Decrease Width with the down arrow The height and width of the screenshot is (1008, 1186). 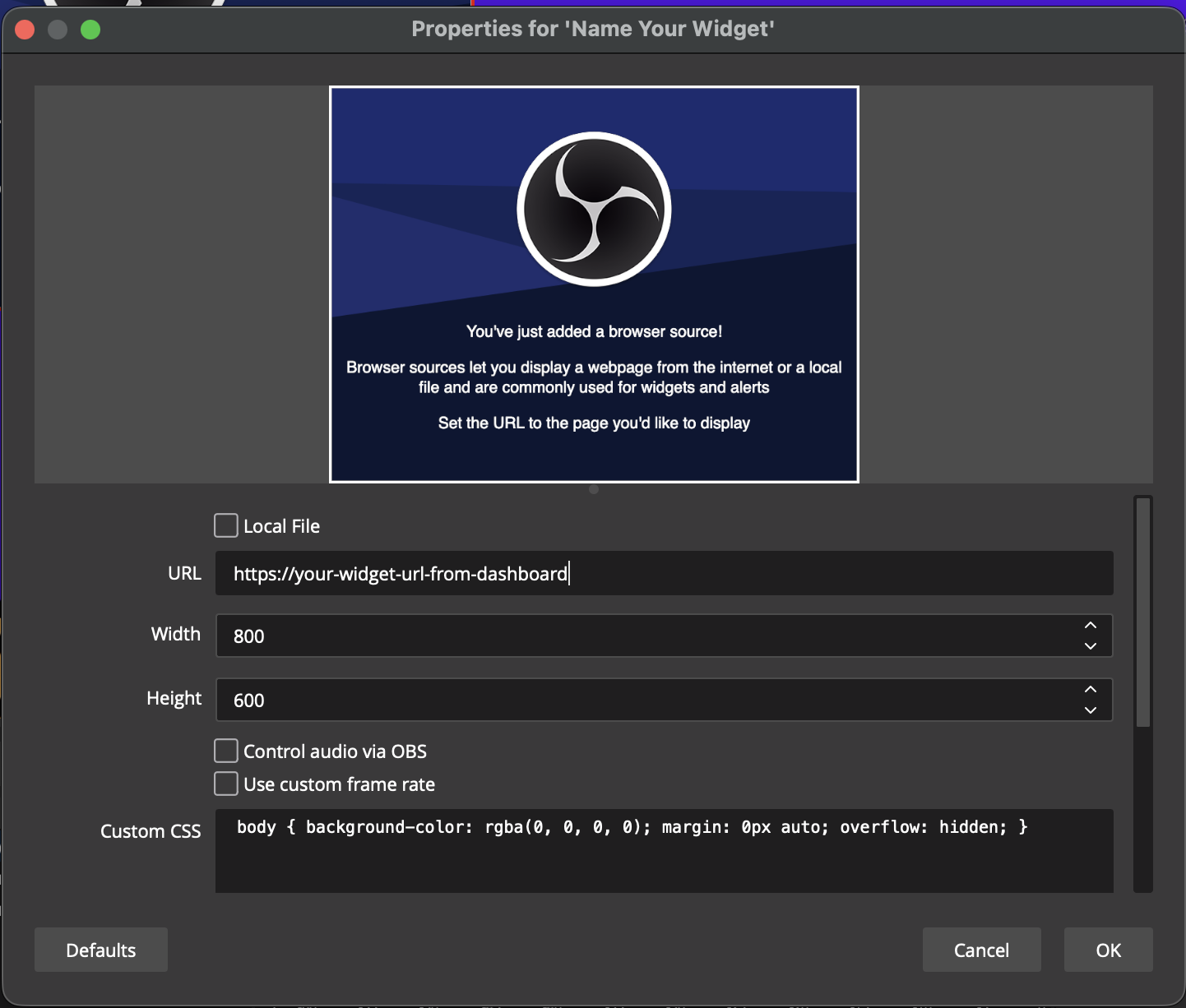1091,646
